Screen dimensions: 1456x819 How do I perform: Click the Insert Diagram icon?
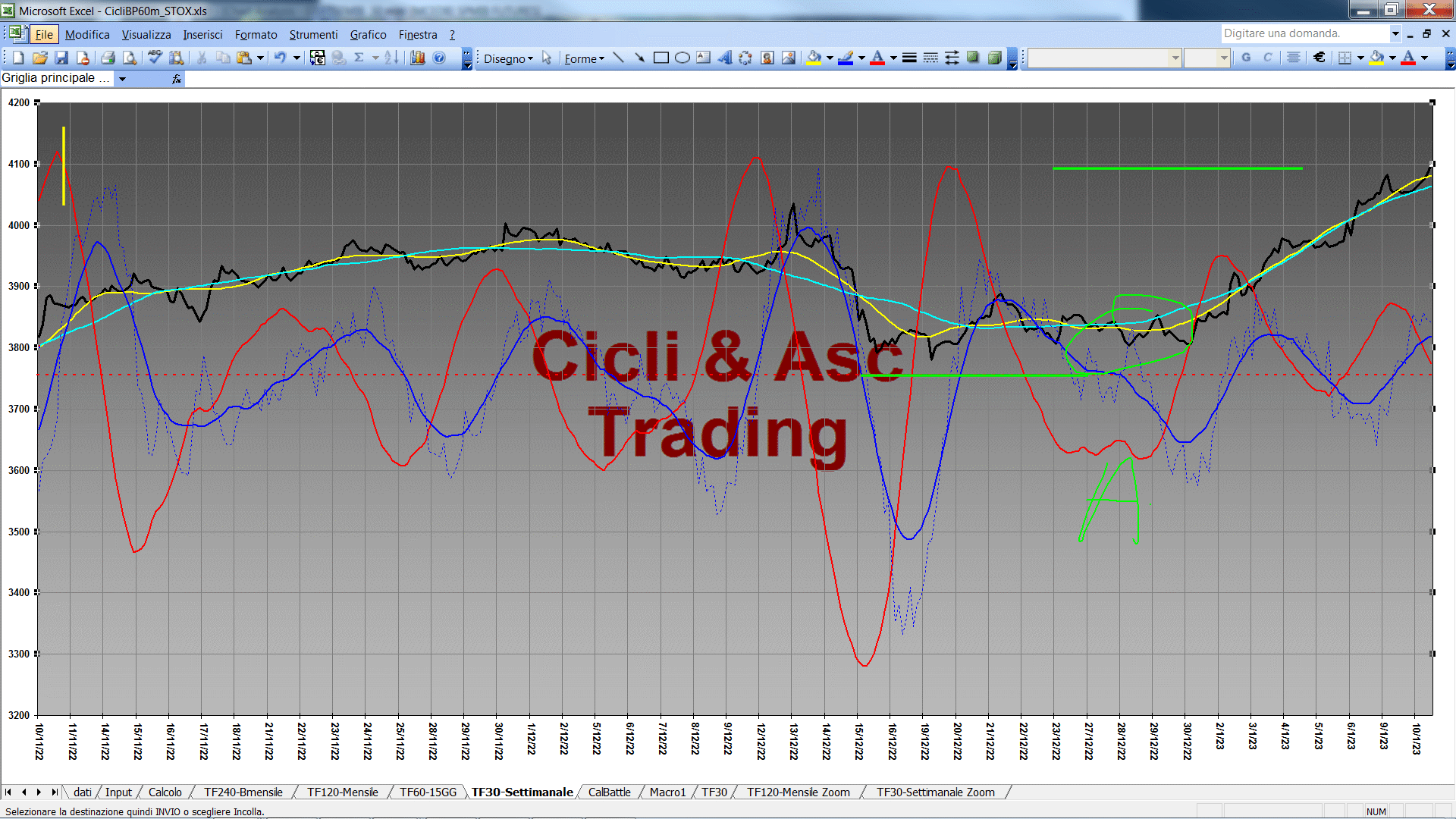746,58
